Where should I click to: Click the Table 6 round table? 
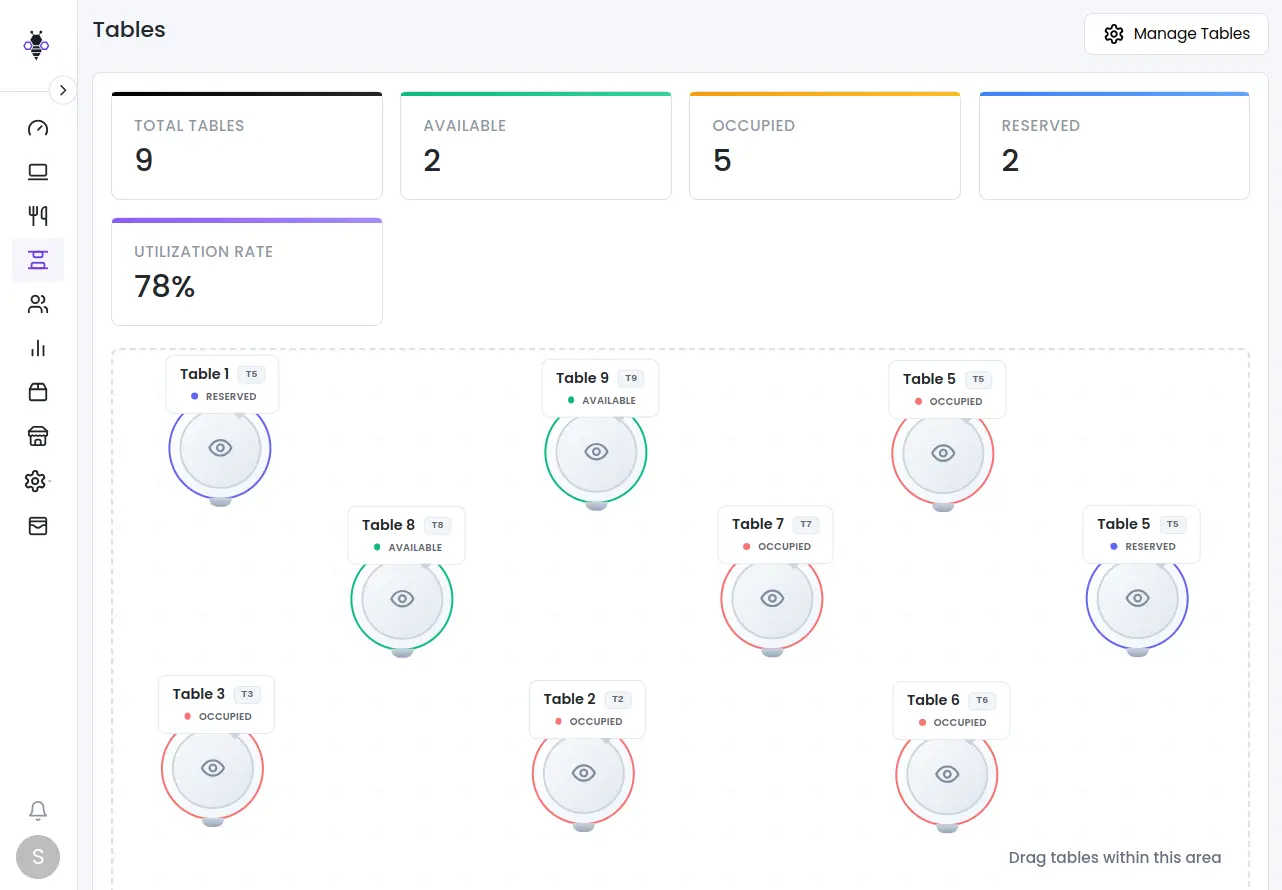point(946,775)
